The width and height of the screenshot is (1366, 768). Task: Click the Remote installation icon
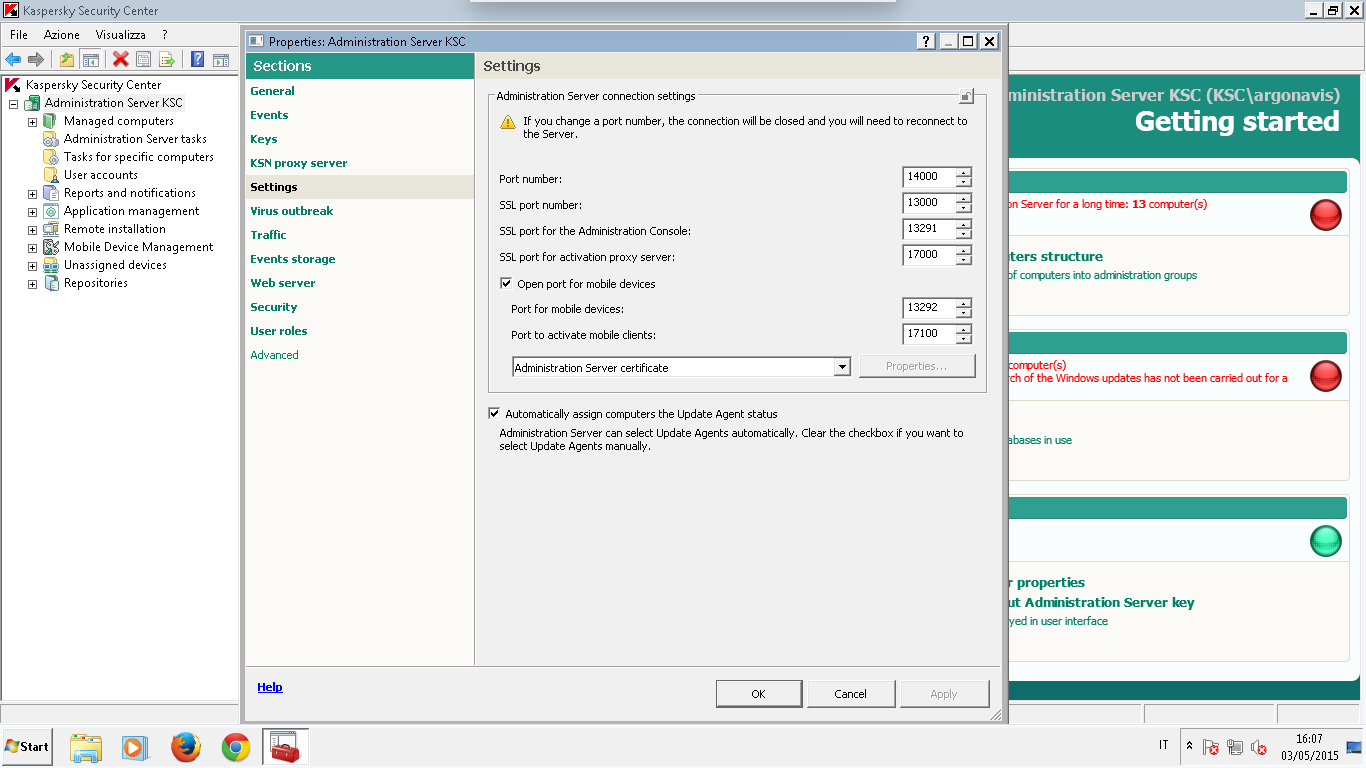pyautogui.click(x=51, y=229)
